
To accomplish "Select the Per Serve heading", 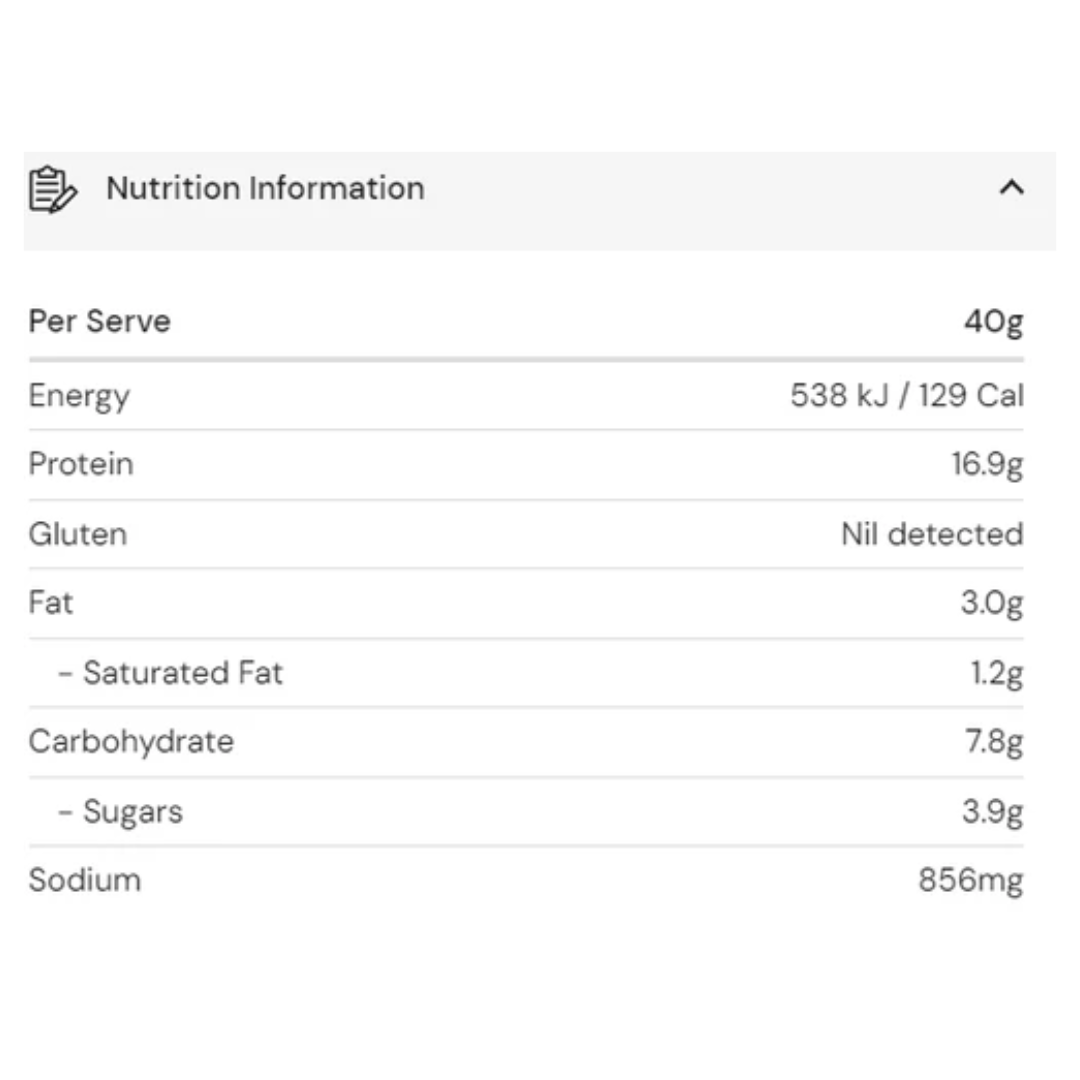I will click(99, 321).
